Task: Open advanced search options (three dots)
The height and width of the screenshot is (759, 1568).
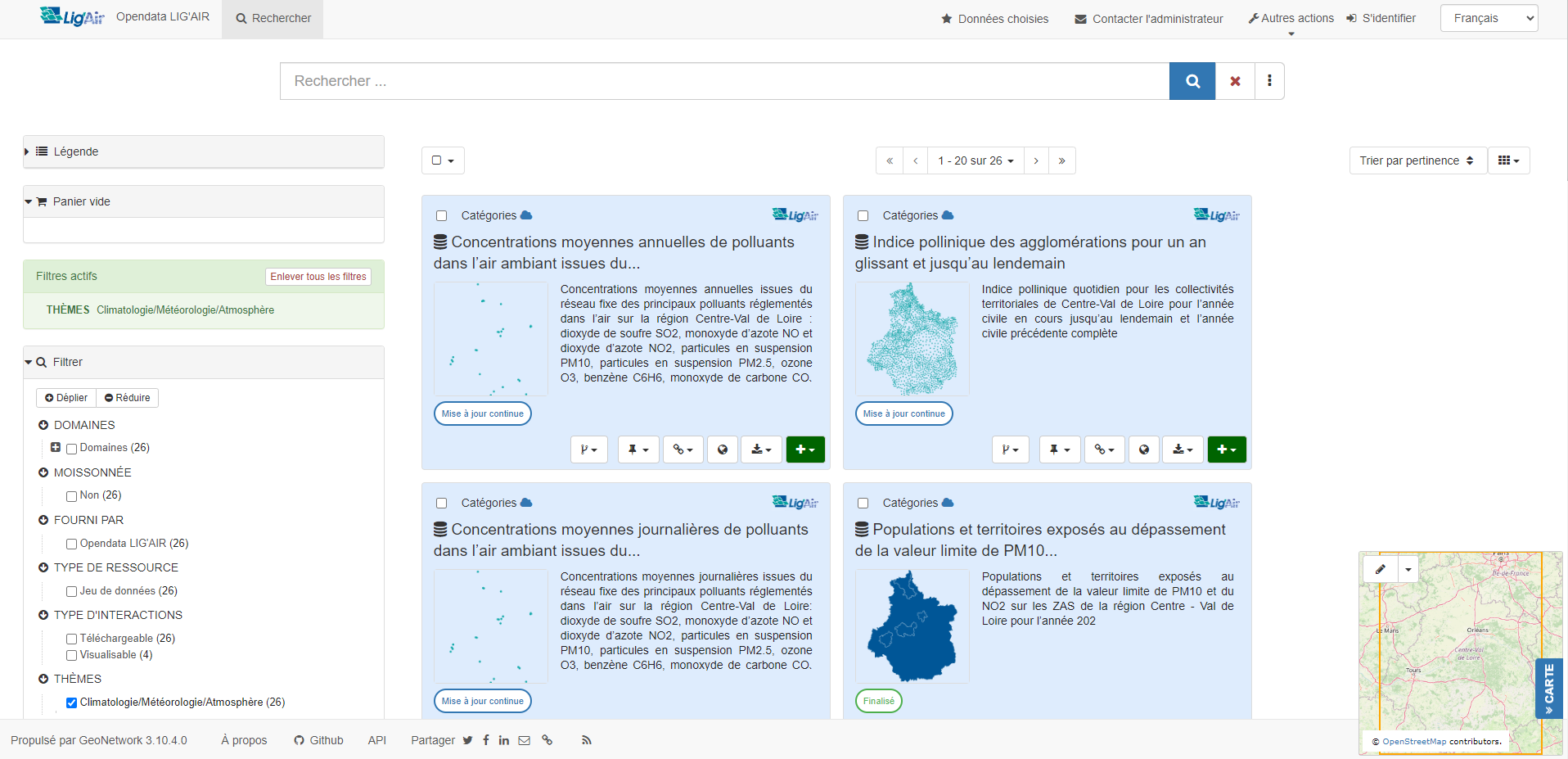Action: click(x=1269, y=81)
